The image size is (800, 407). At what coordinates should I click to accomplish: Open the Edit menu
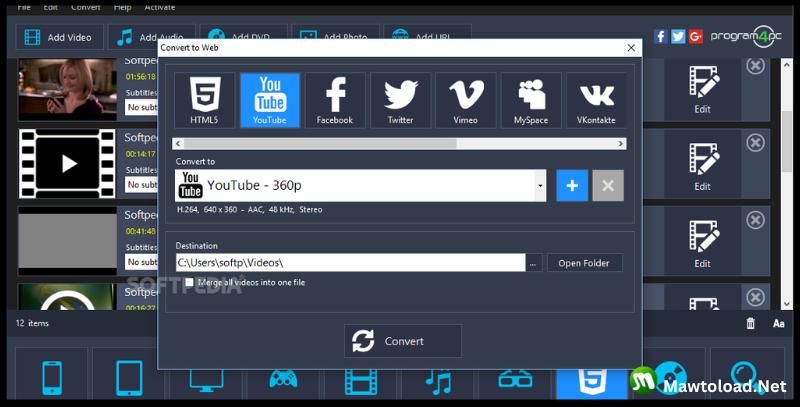[x=51, y=7]
